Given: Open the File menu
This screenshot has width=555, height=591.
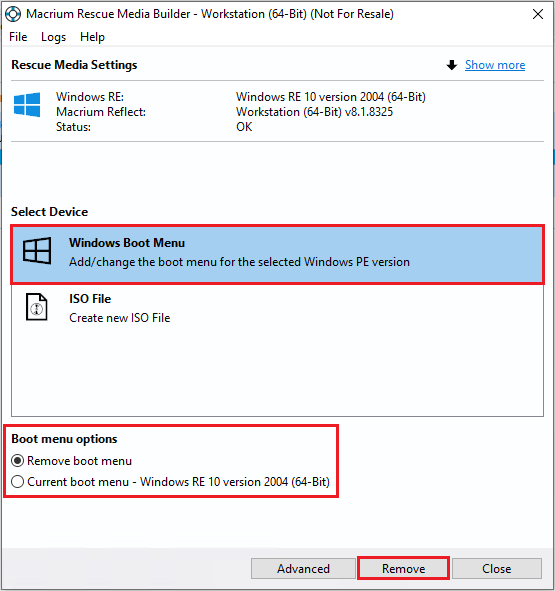Looking at the screenshot, I should (x=18, y=37).
